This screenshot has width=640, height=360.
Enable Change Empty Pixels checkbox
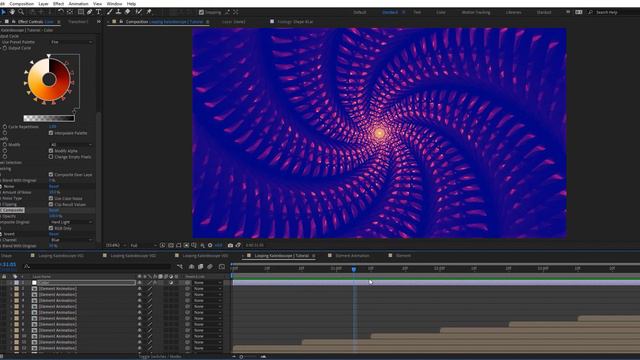[51, 157]
